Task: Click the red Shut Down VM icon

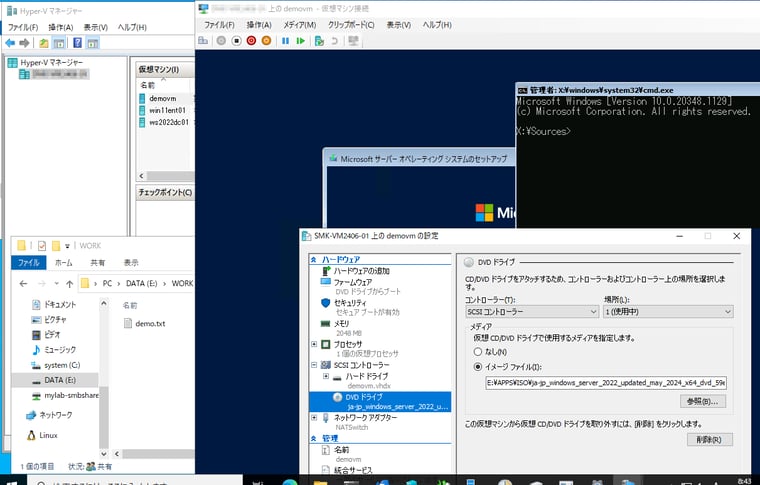Action: [251, 41]
